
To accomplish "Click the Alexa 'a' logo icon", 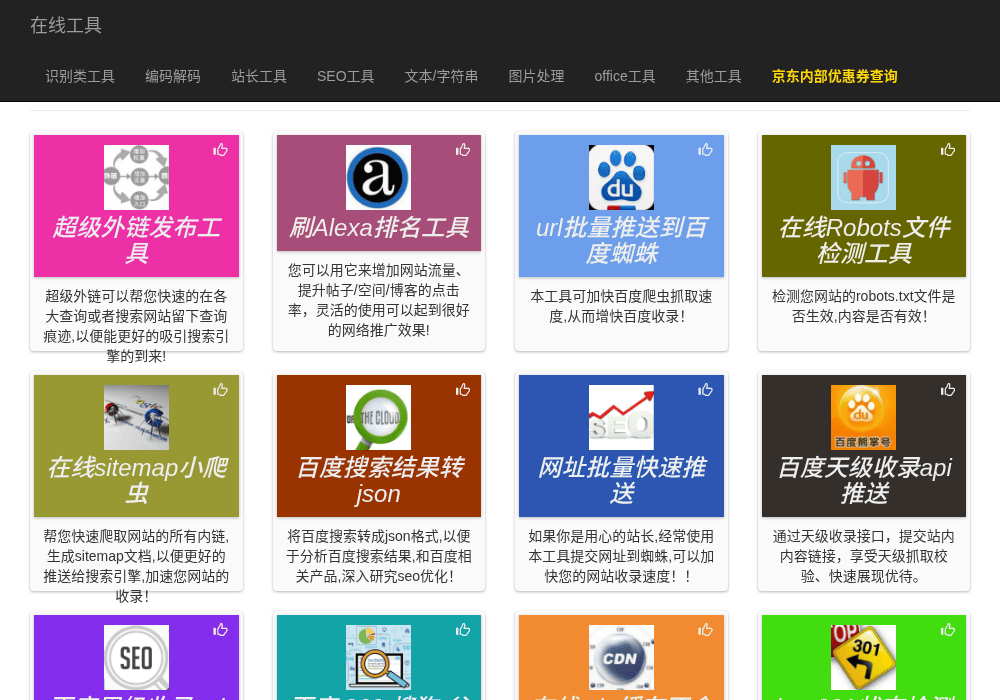I will [x=378, y=177].
